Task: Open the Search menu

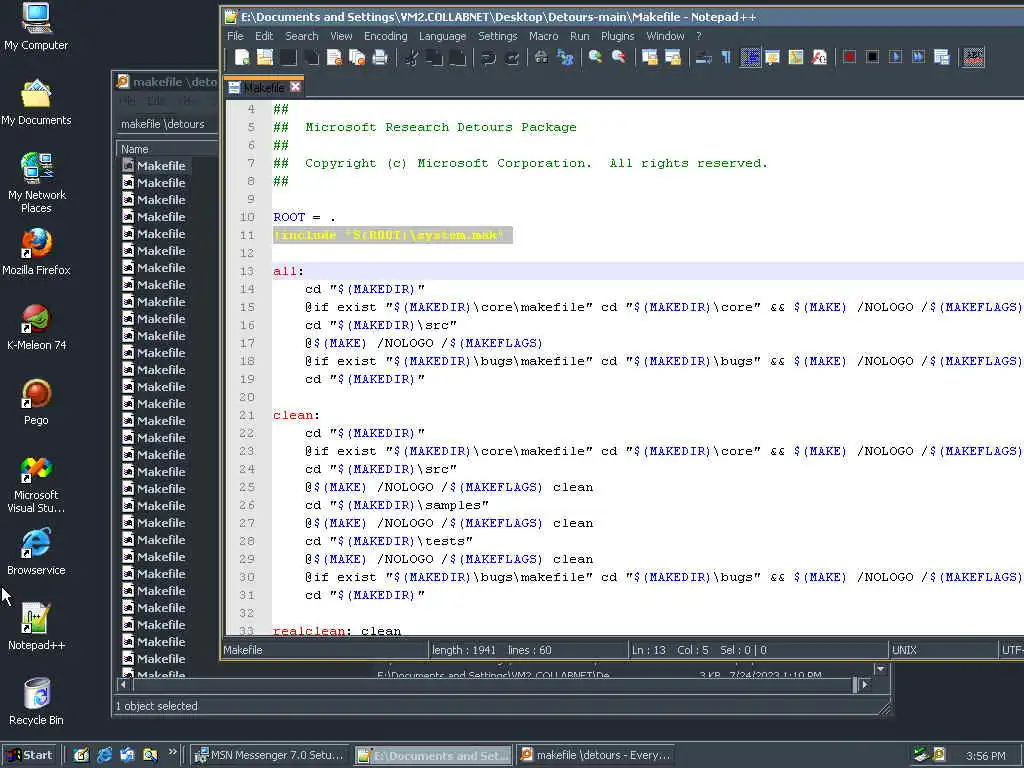Action: coord(302,36)
